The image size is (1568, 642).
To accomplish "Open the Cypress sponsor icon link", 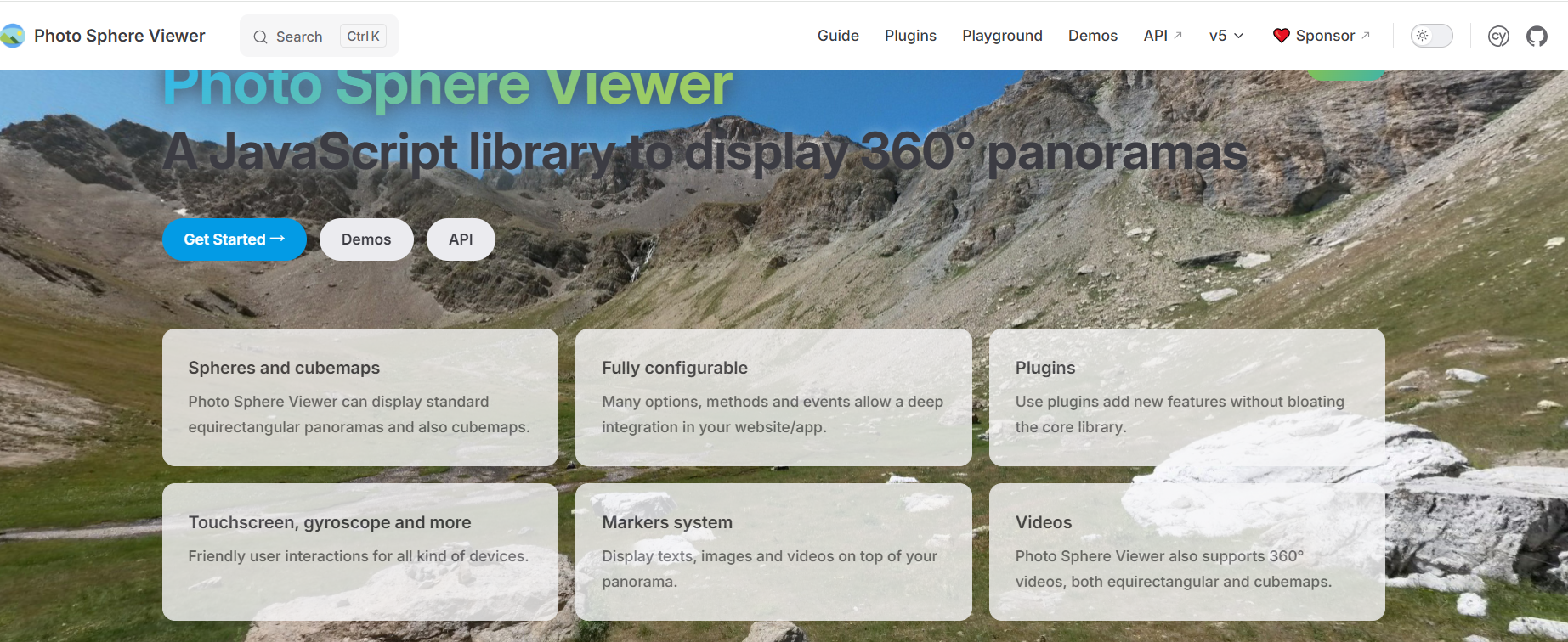I will pos(1498,36).
